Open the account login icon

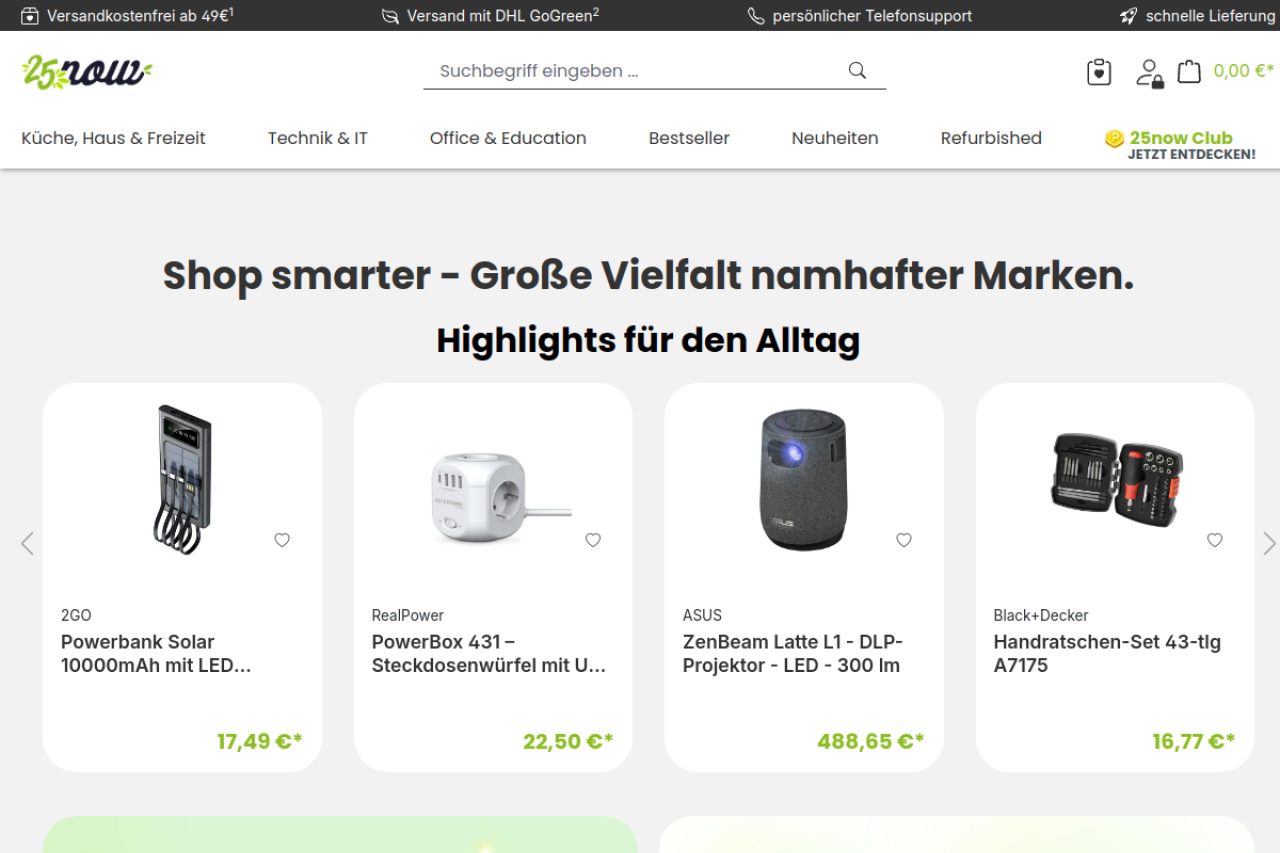[x=1149, y=72]
